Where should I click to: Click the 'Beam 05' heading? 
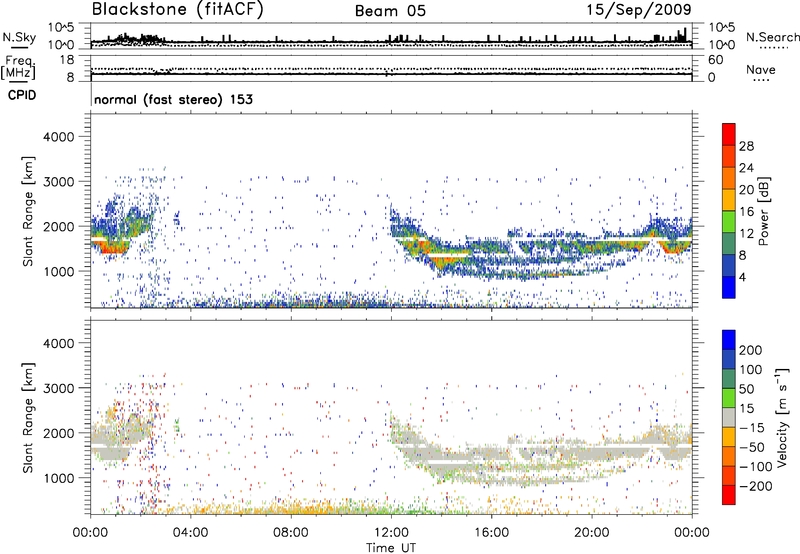point(390,11)
